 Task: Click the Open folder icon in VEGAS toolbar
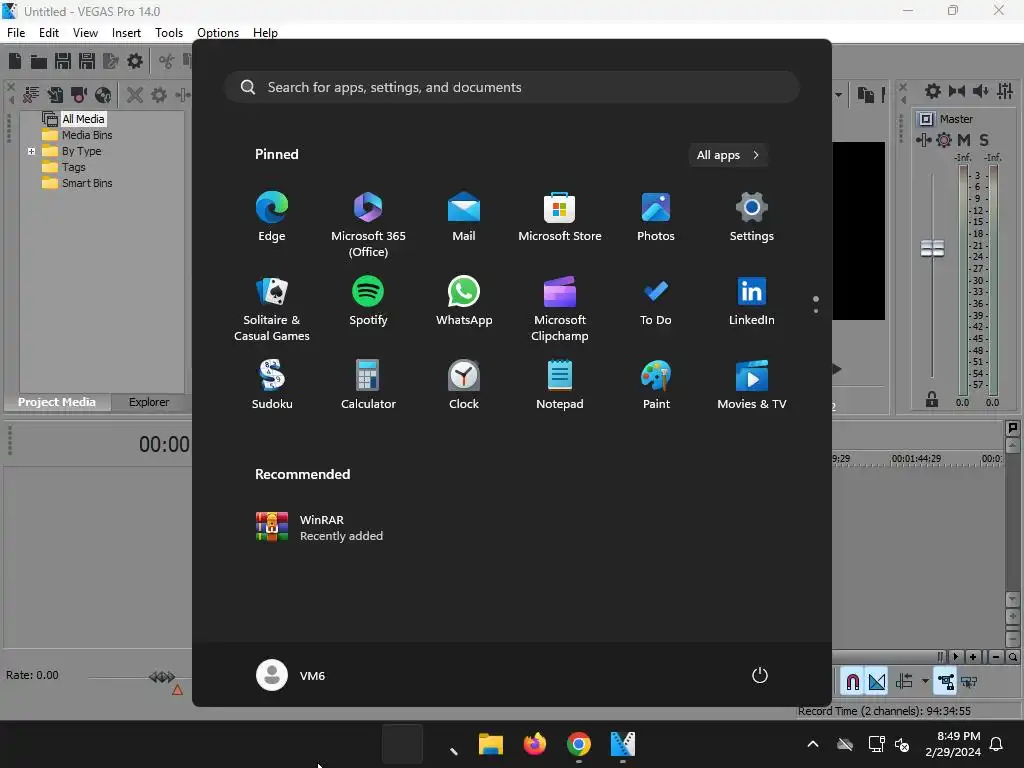(39, 61)
